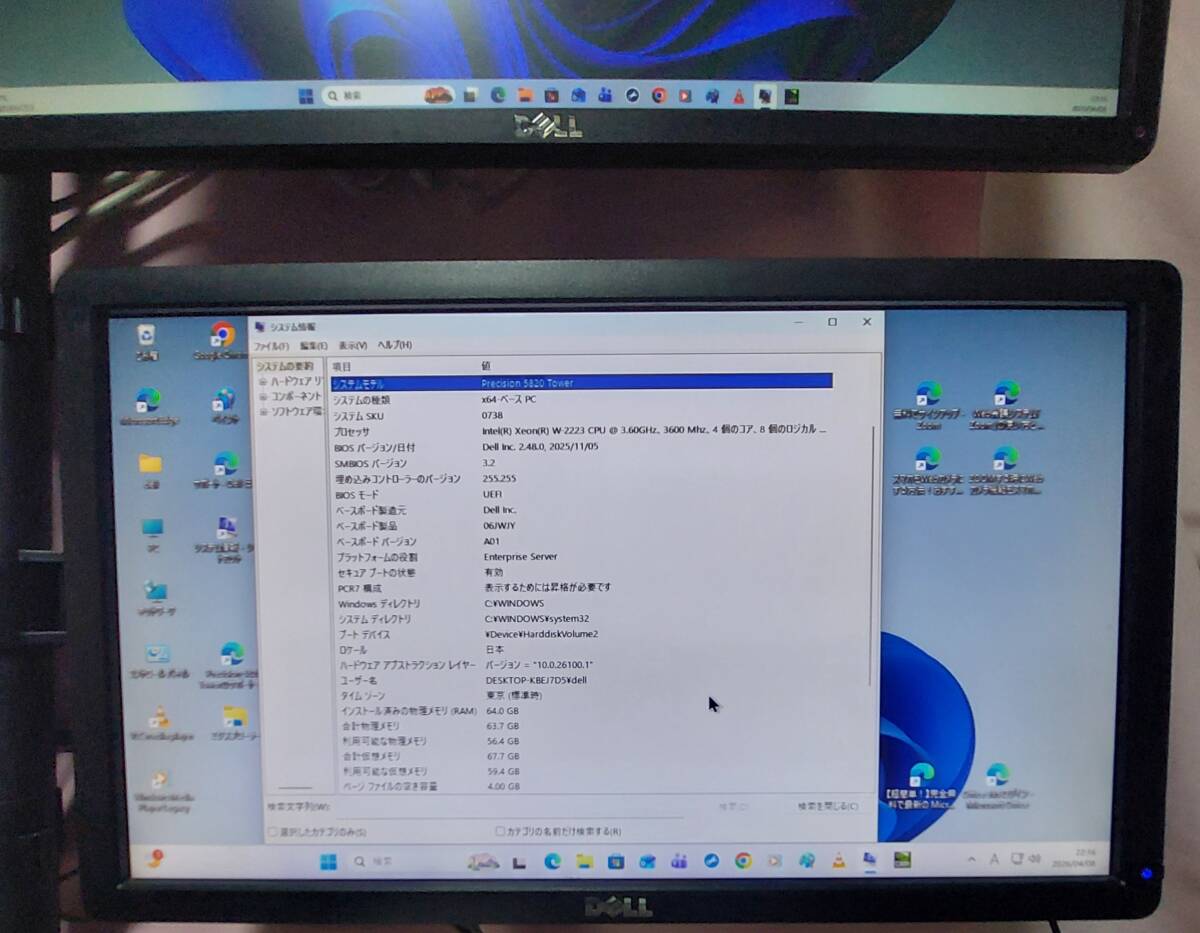Select the BIOS バージョン/日付 row
1200x933 pixels.
582,447
